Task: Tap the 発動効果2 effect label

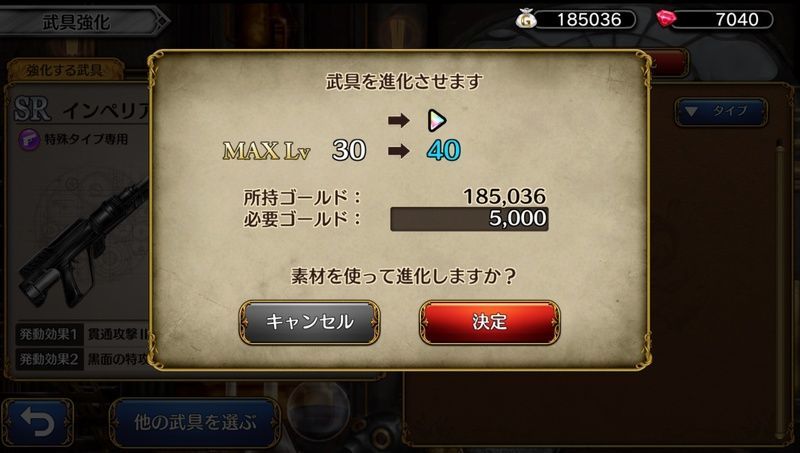Action: coord(48,360)
